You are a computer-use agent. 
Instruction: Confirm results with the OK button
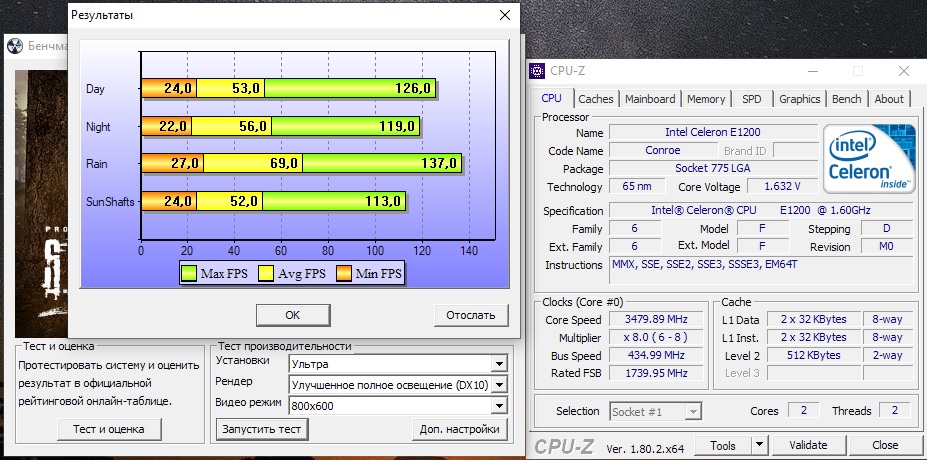point(293,315)
